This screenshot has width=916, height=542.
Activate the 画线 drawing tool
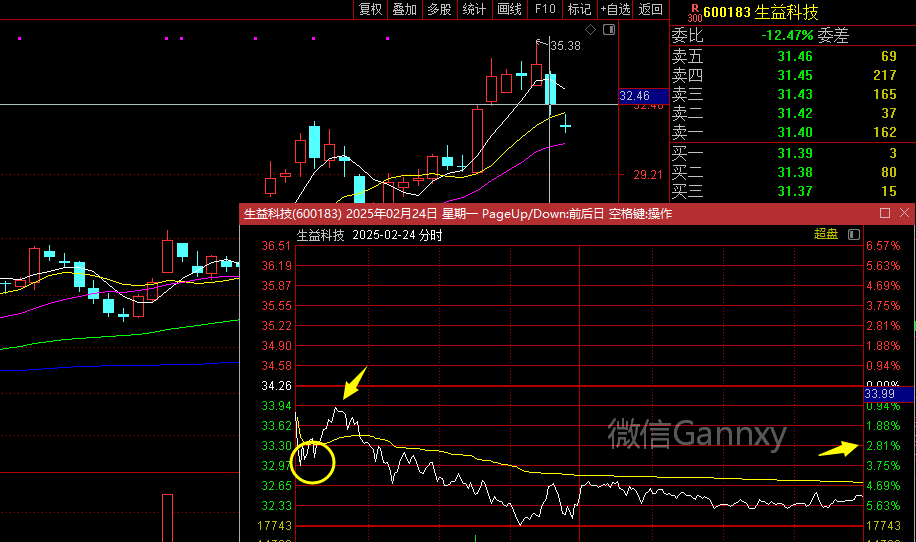(x=509, y=9)
